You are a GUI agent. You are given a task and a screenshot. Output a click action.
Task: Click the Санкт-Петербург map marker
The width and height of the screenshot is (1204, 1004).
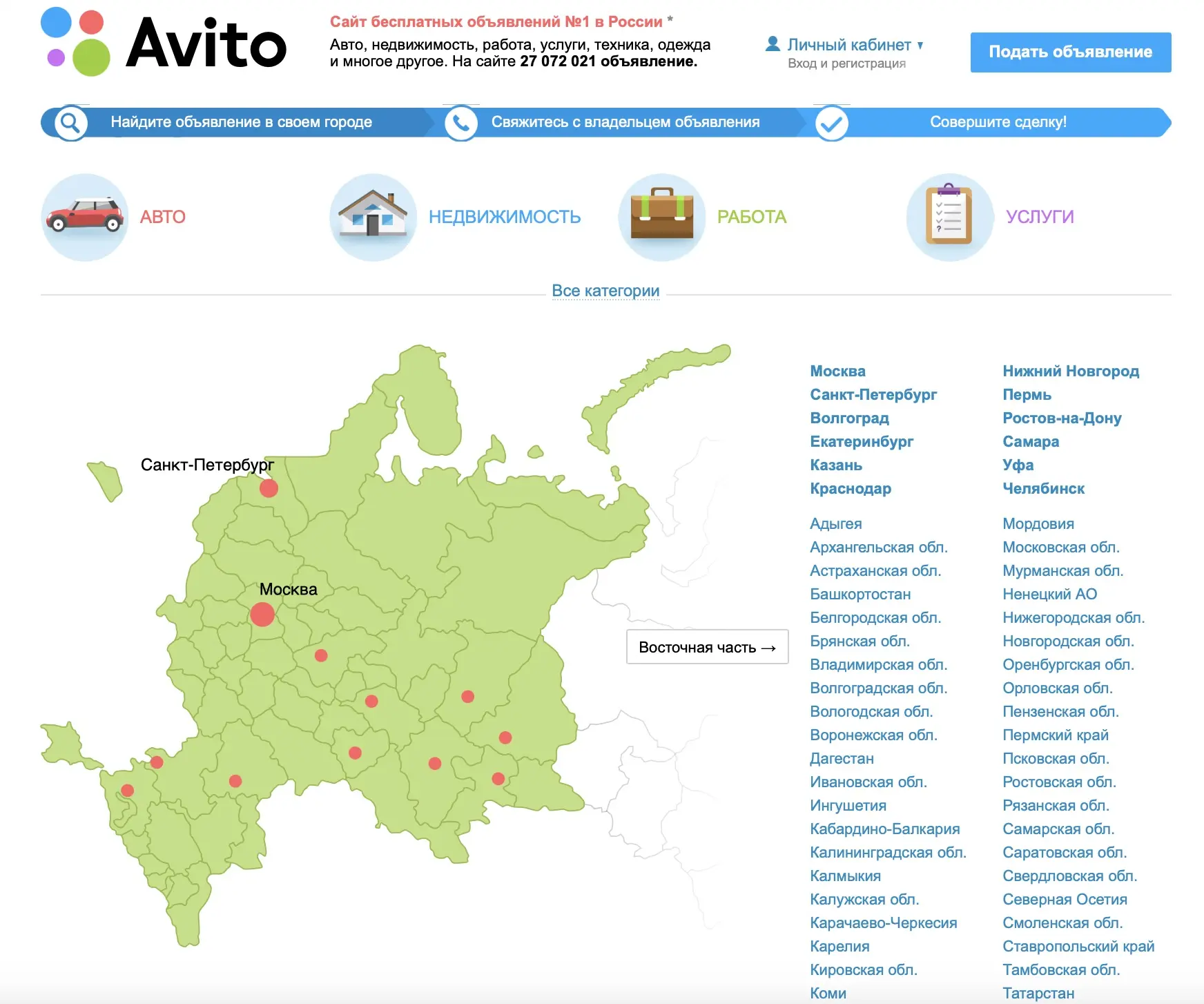[x=269, y=488]
